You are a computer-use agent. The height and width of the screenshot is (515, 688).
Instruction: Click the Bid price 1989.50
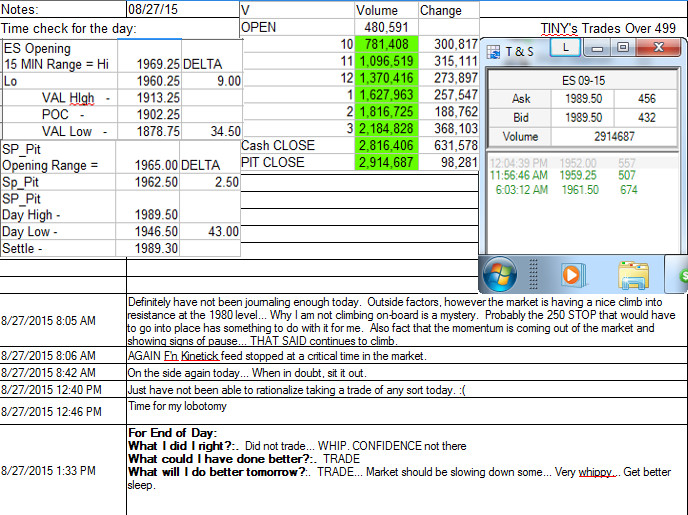pos(583,118)
